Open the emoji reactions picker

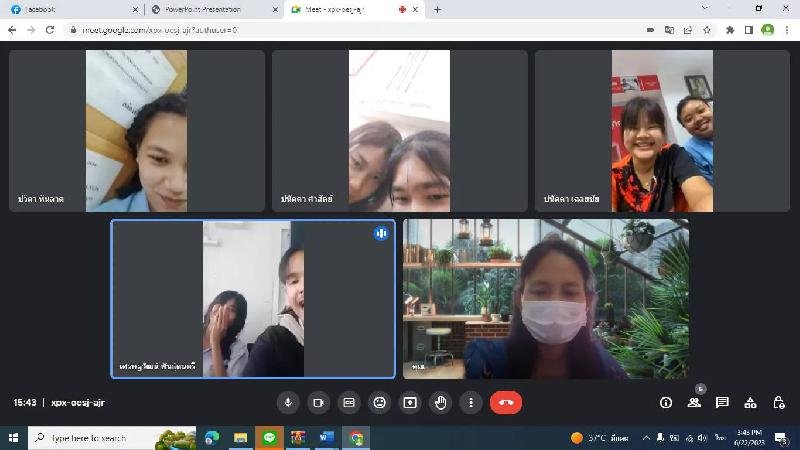[379, 402]
